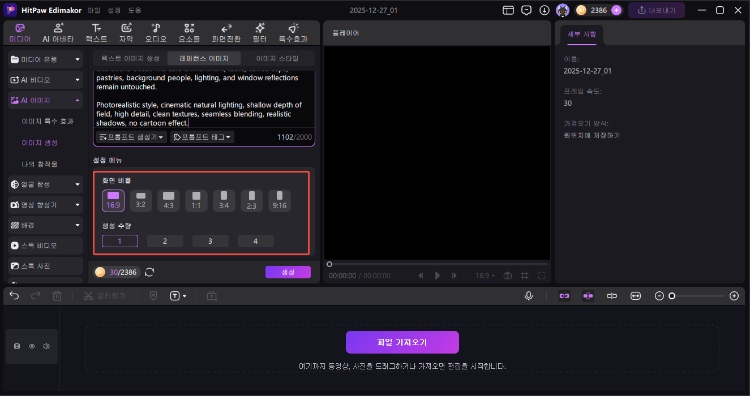
Task: Click the download icon in title bar
Action: [544, 10]
